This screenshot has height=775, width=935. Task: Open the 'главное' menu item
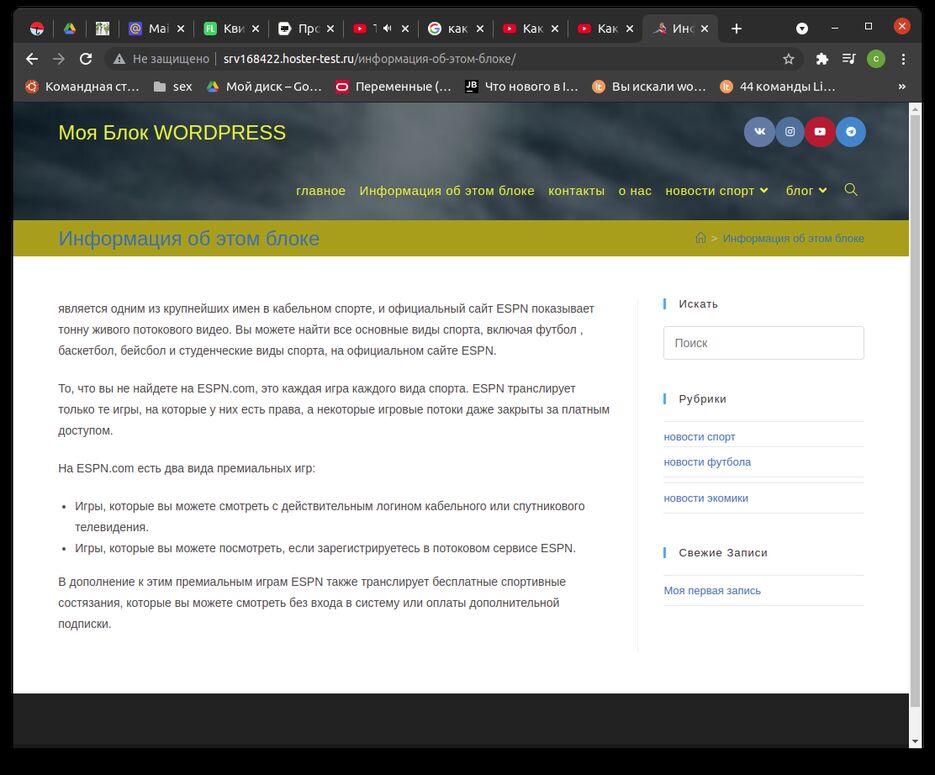(321, 191)
